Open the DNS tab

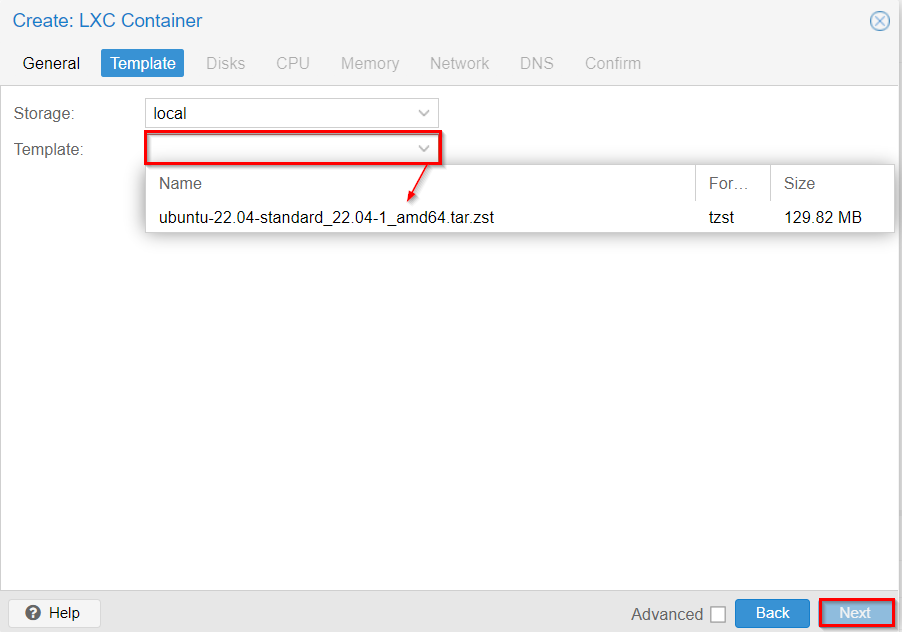[537, 63]
